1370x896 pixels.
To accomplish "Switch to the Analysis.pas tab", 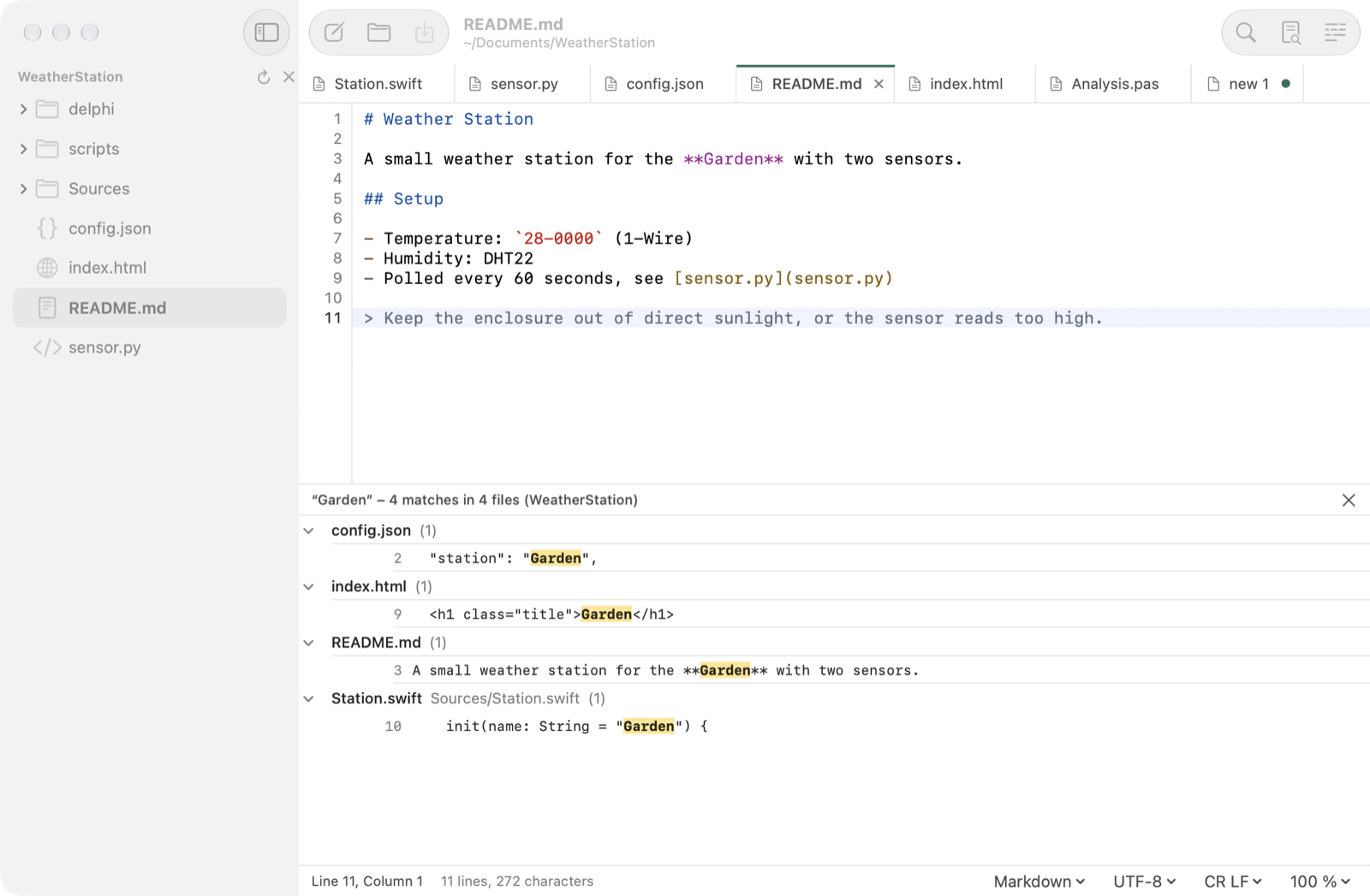I will tap(1113, 84).
